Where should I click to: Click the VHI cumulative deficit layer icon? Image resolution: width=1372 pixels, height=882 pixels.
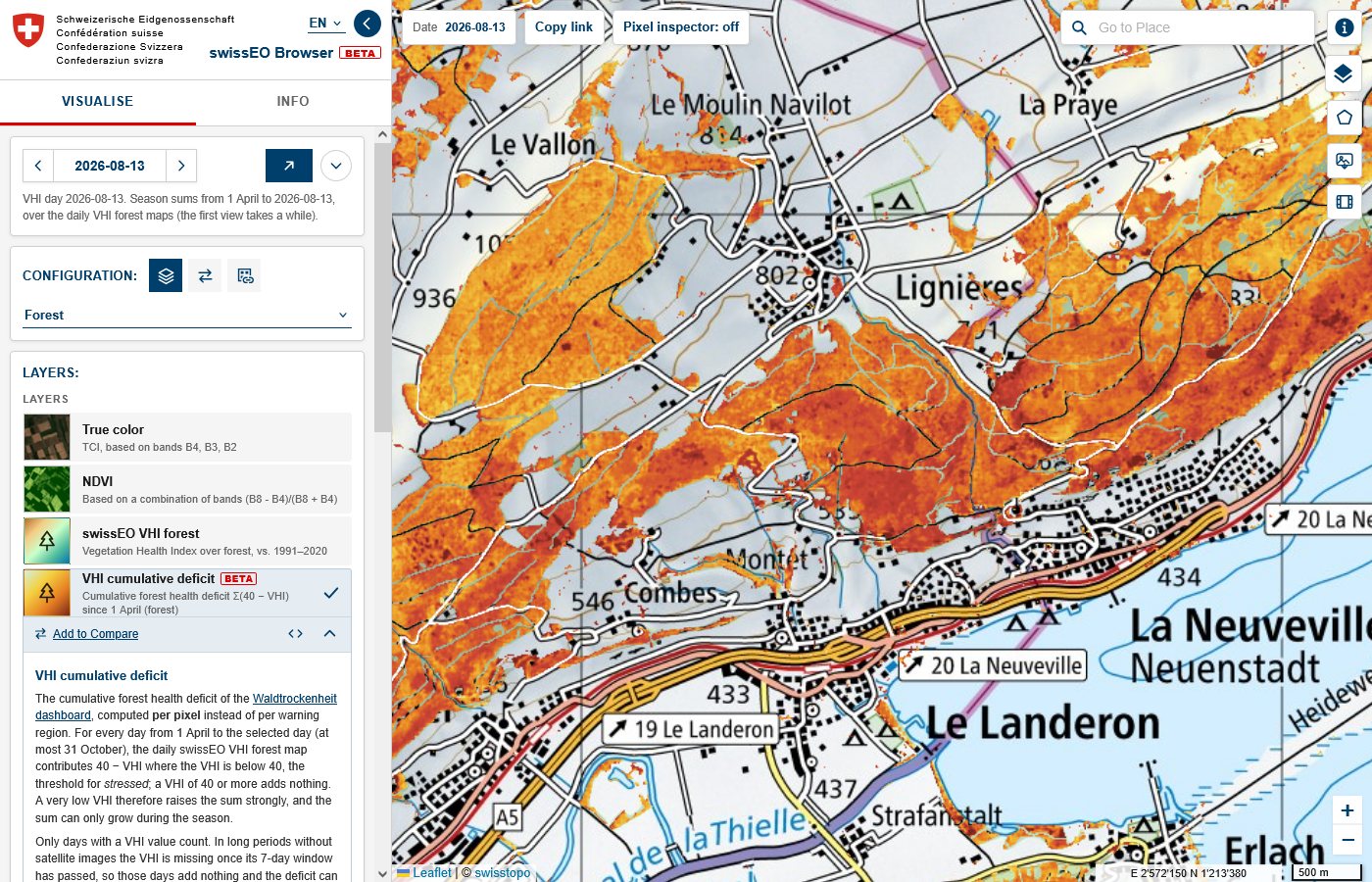47,593
